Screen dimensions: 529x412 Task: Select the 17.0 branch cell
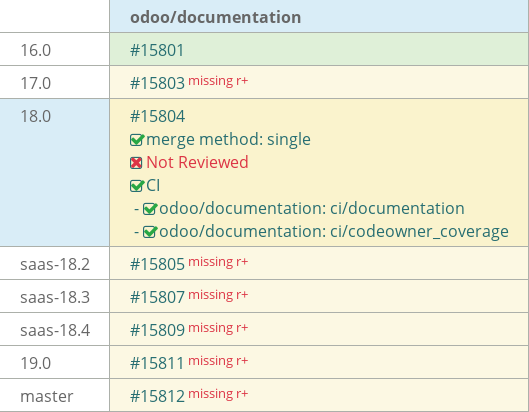(55, 82)
